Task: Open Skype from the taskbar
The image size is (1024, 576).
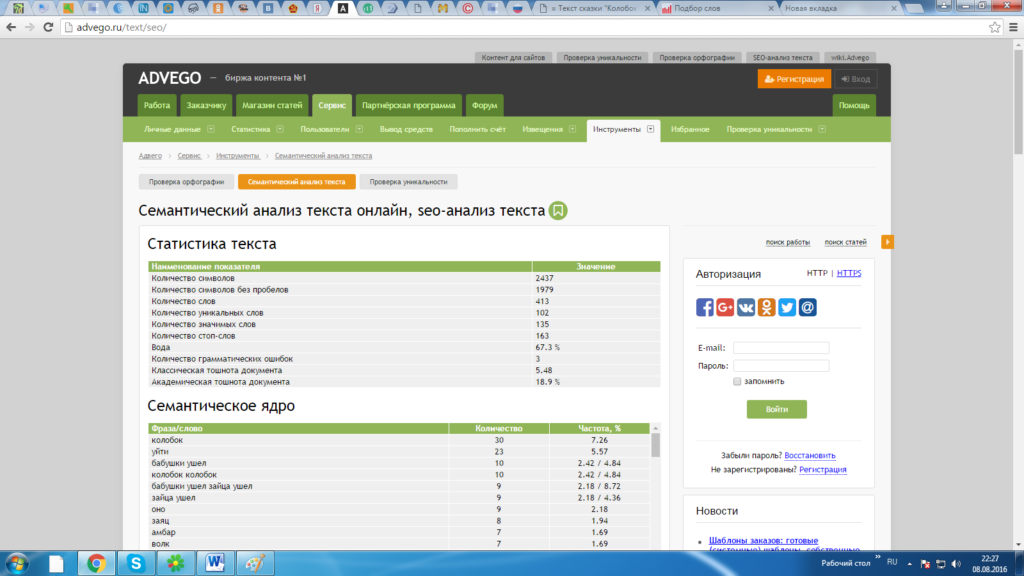Action: [x=136, y=563]
